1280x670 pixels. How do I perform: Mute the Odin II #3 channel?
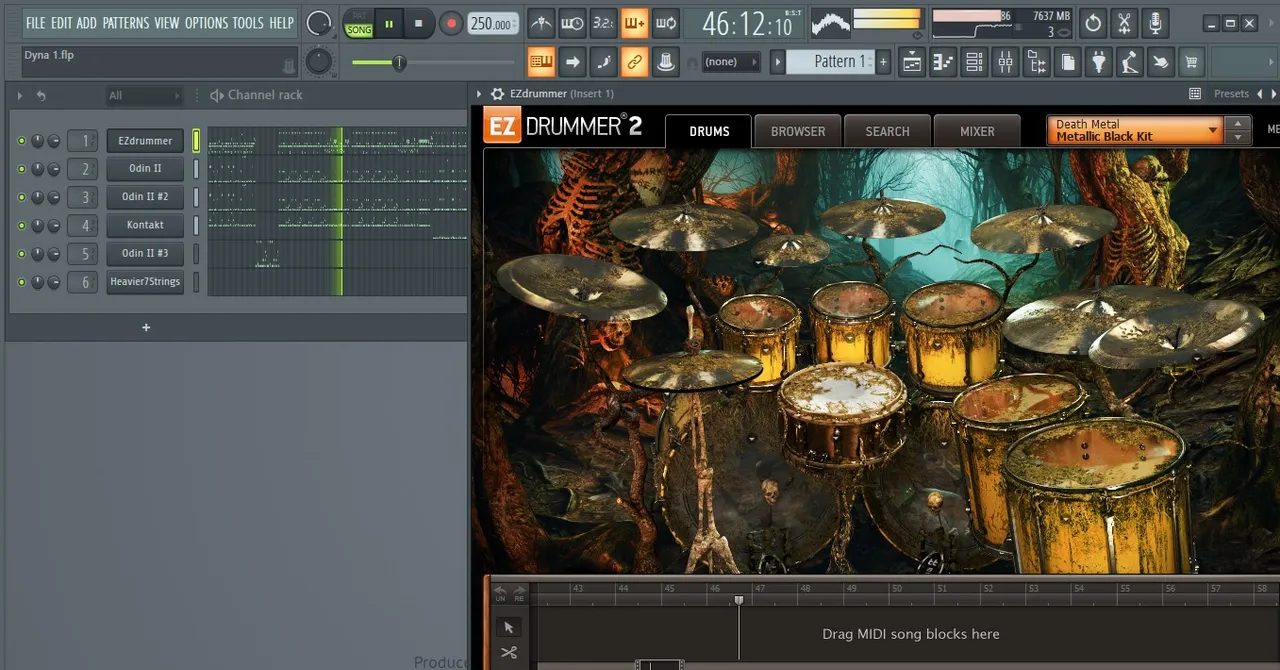pos(21,254)
